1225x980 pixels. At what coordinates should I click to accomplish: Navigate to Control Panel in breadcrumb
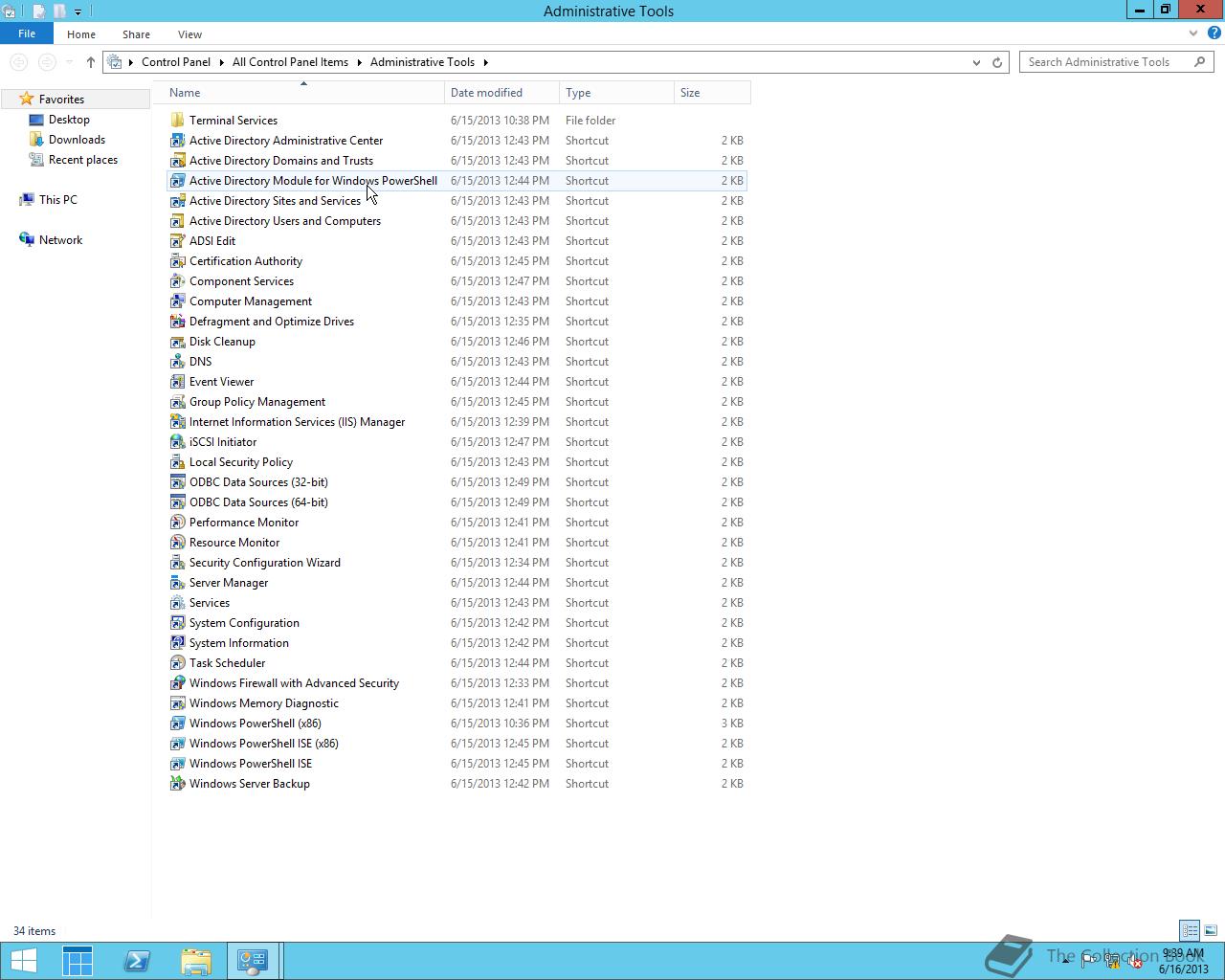pyautogui.click(x=176, y=62)
